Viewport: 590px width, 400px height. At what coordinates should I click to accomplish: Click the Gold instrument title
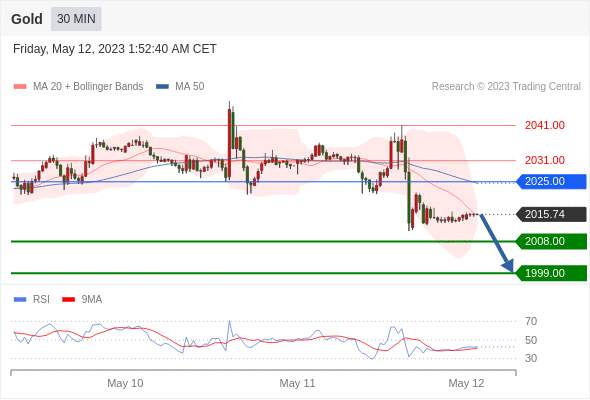coord(27,19)
